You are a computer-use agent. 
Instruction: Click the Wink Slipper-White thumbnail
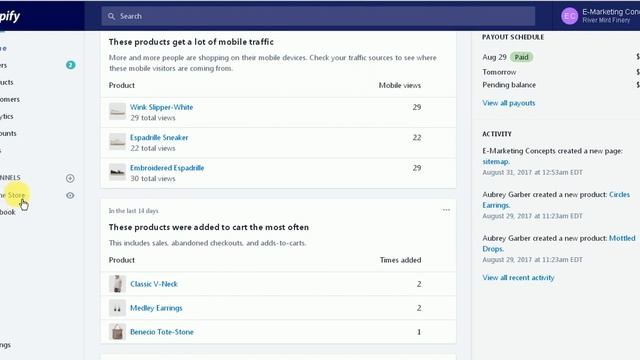pos(117,111)
